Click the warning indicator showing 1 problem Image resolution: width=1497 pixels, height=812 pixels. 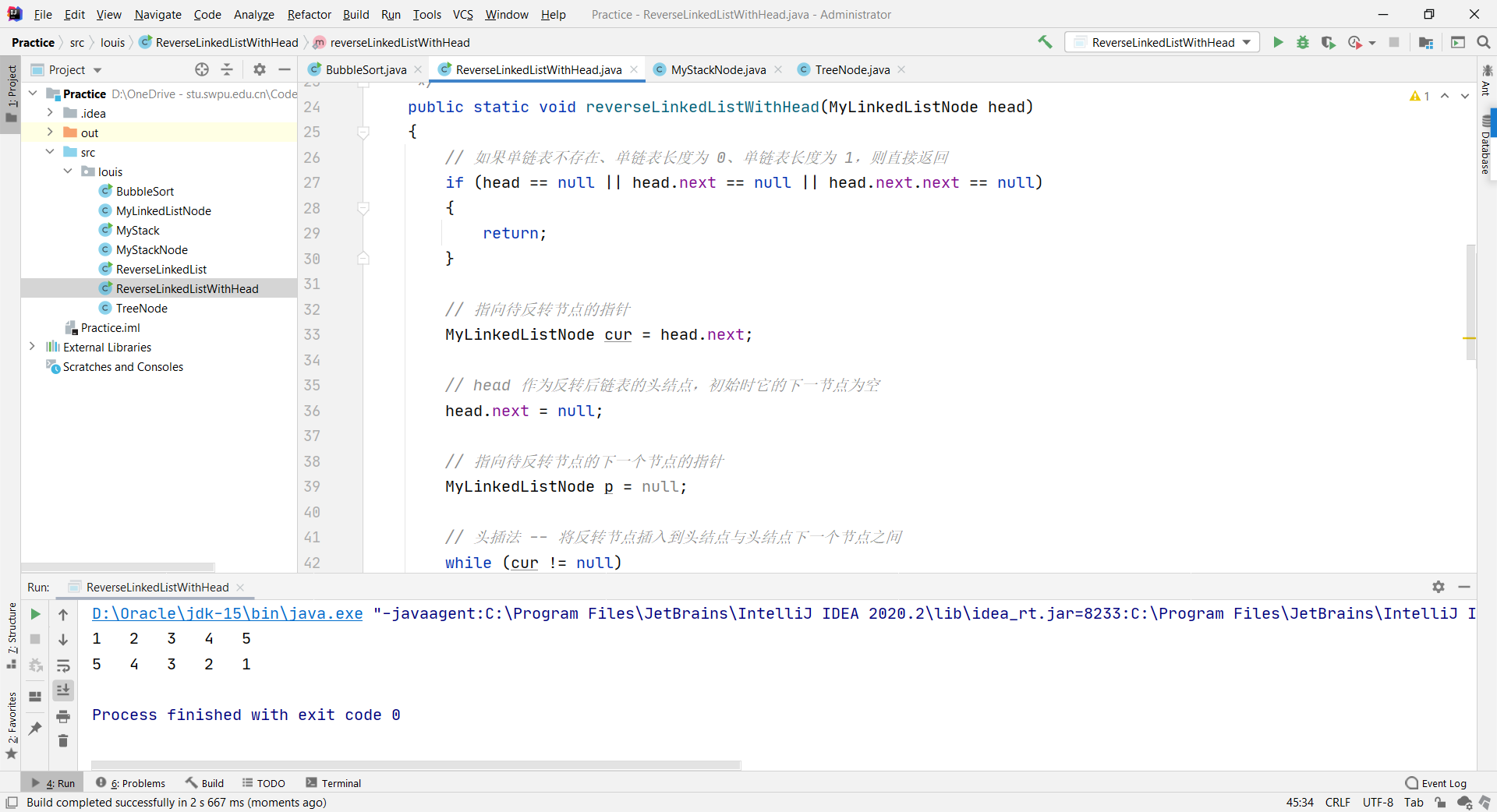pos(1419,96)
